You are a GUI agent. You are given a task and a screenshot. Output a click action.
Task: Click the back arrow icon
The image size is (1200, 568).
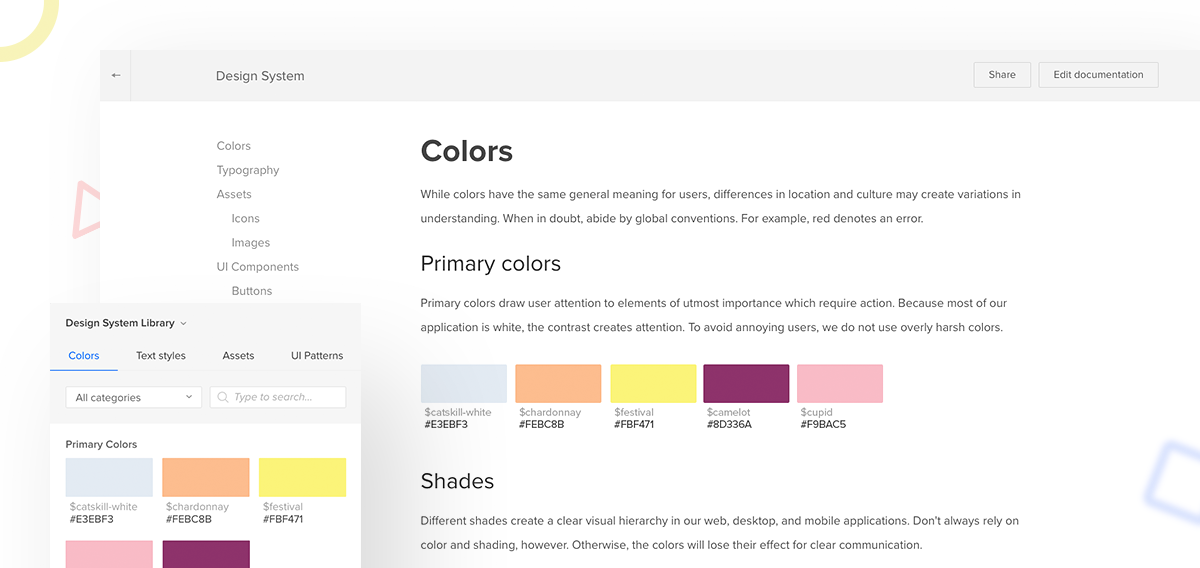116,76
